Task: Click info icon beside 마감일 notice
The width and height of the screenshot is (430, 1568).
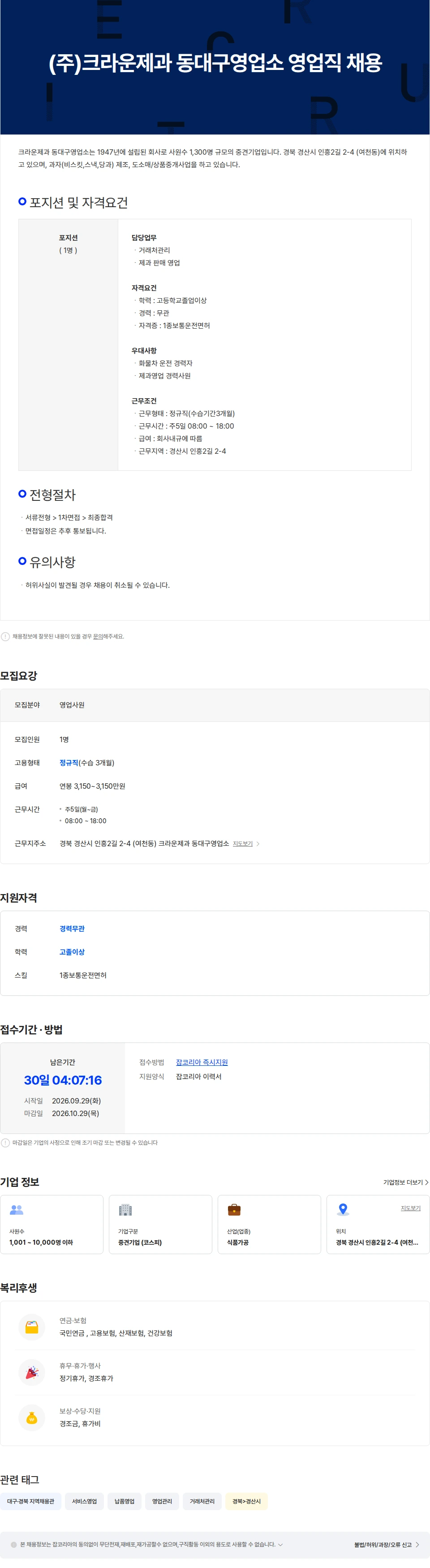Action: point(5,1142)
